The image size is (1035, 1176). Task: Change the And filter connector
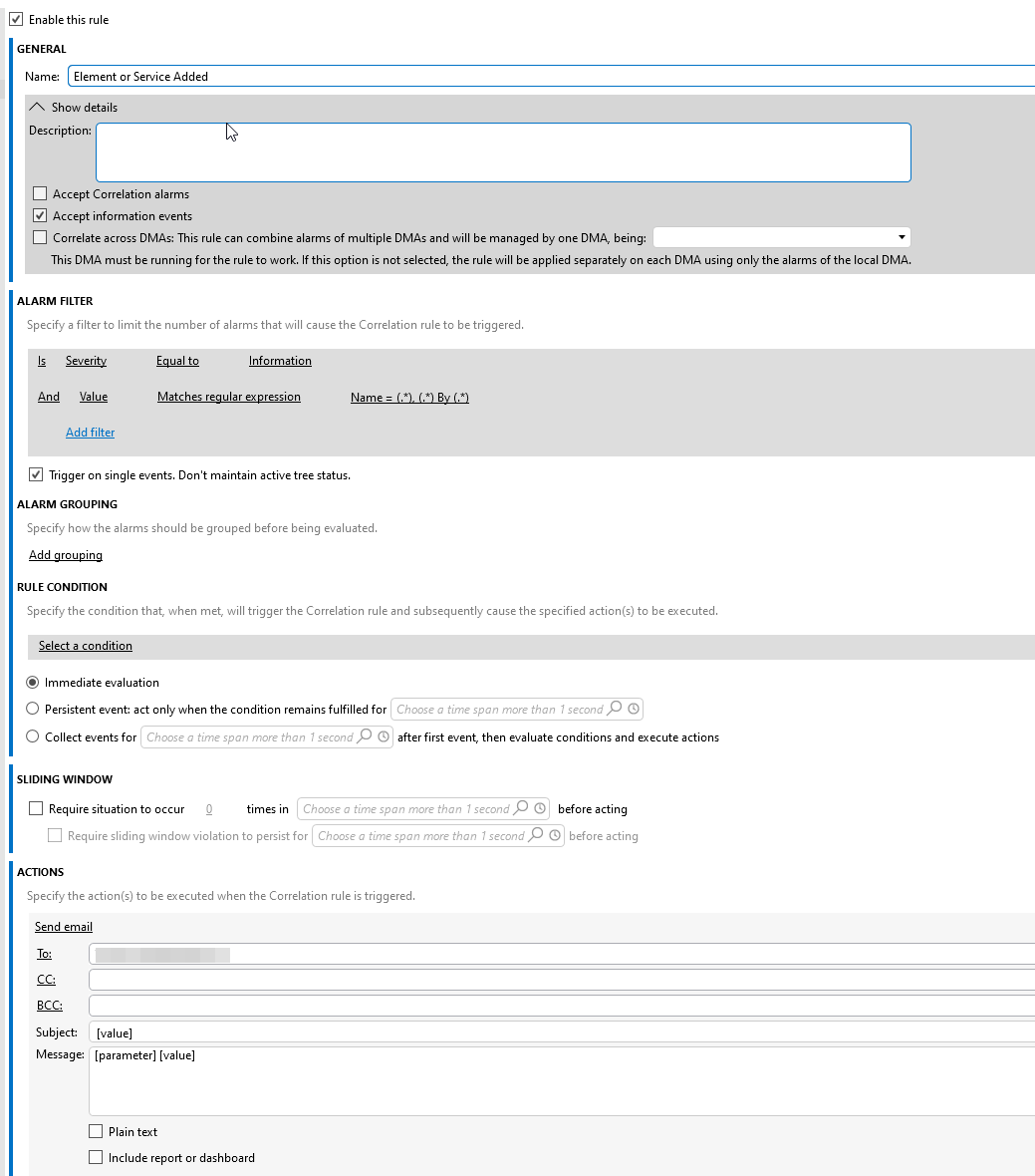49,397
